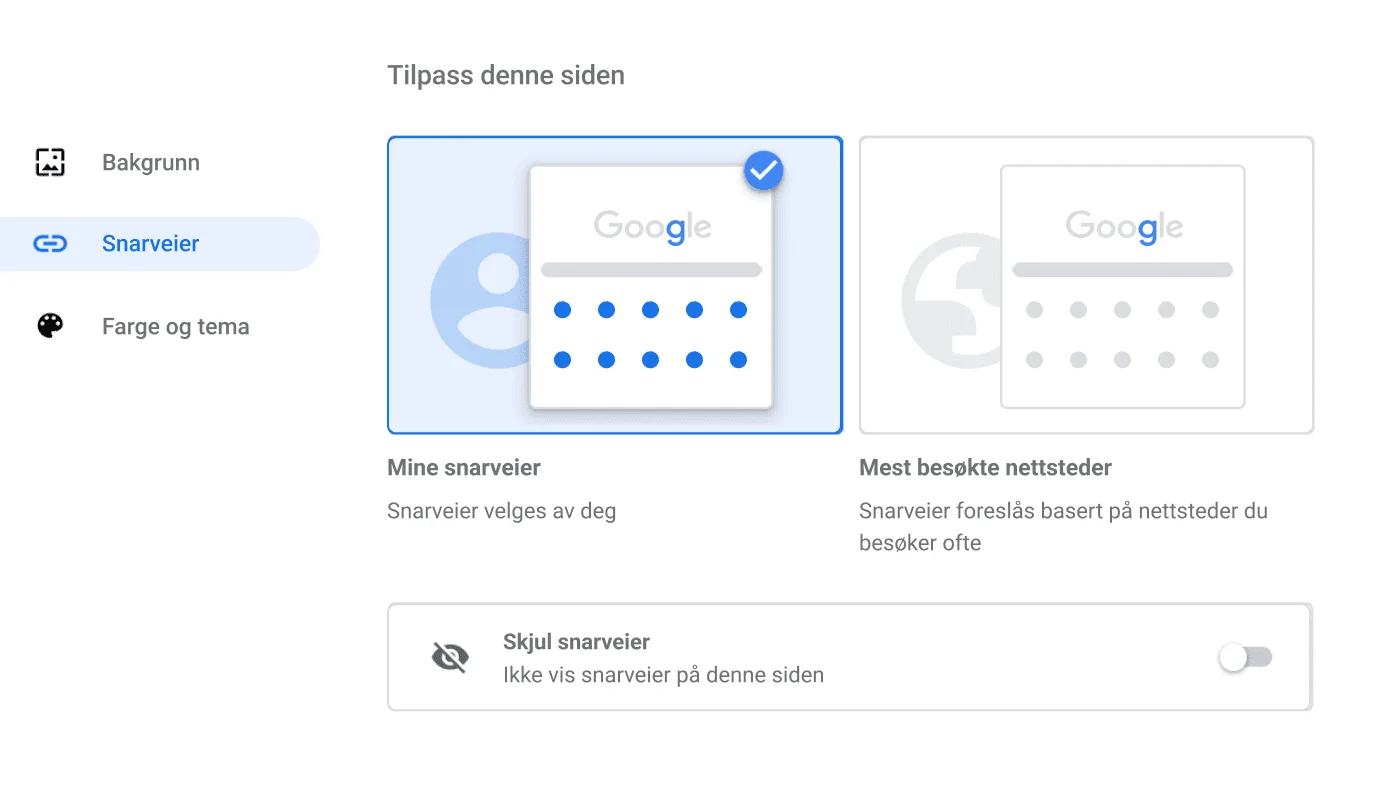
Task: Click the Google logo in the selected card
Action: 651,226
